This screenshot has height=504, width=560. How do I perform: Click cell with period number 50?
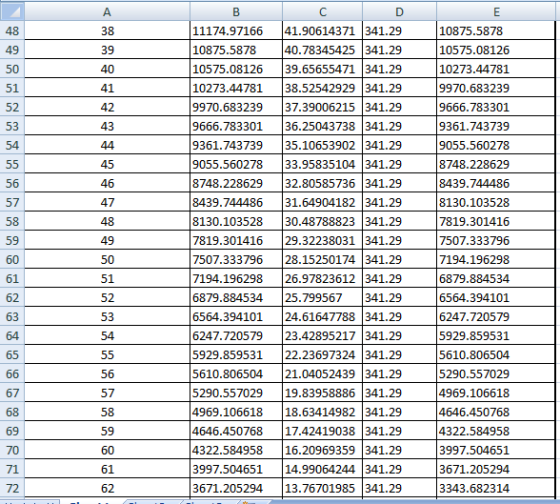107,259
